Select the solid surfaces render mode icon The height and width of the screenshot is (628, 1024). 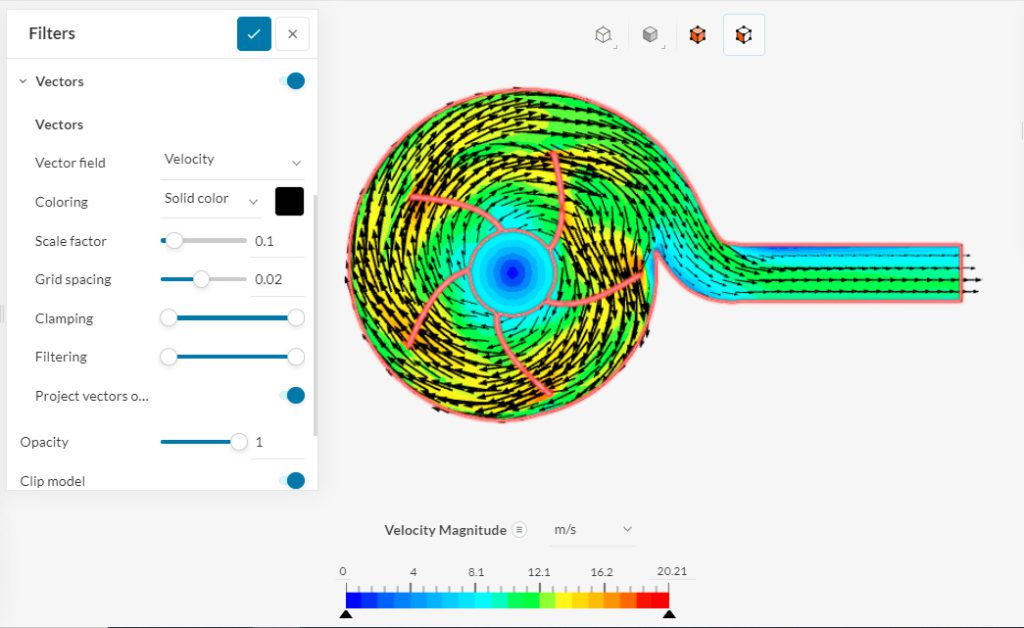pyautogui.click(x=652, y=33)
